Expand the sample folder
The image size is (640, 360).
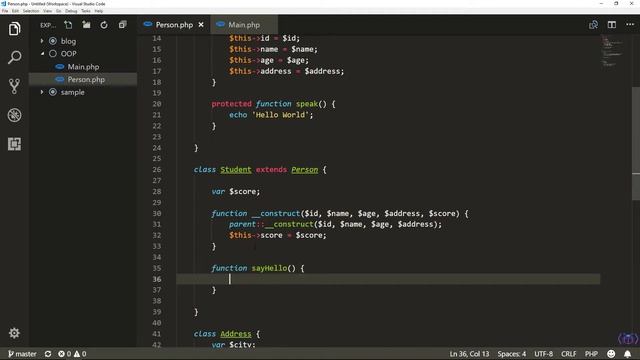click(x=42, y=92)
